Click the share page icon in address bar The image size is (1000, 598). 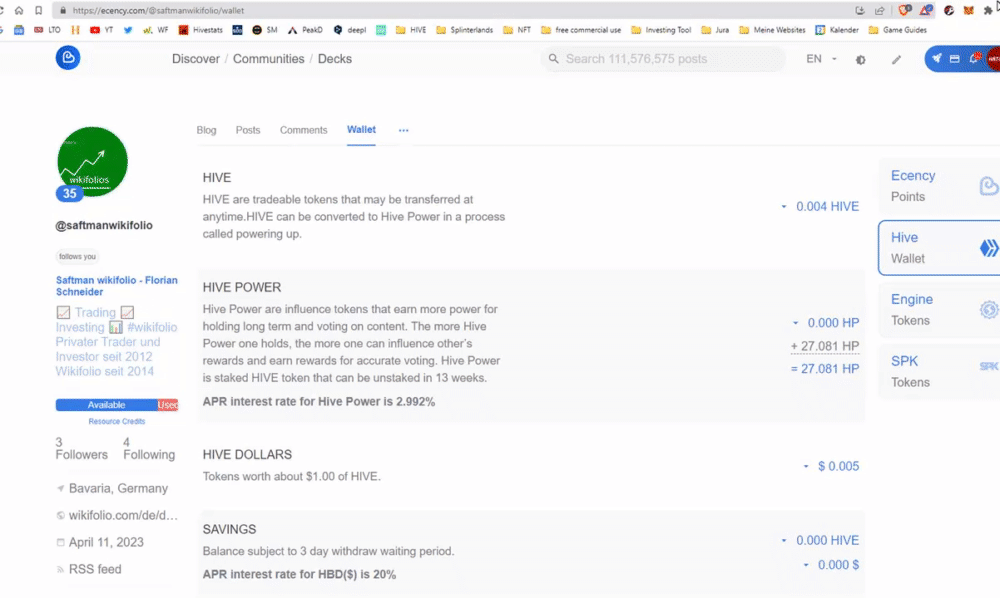coord(879,10)
